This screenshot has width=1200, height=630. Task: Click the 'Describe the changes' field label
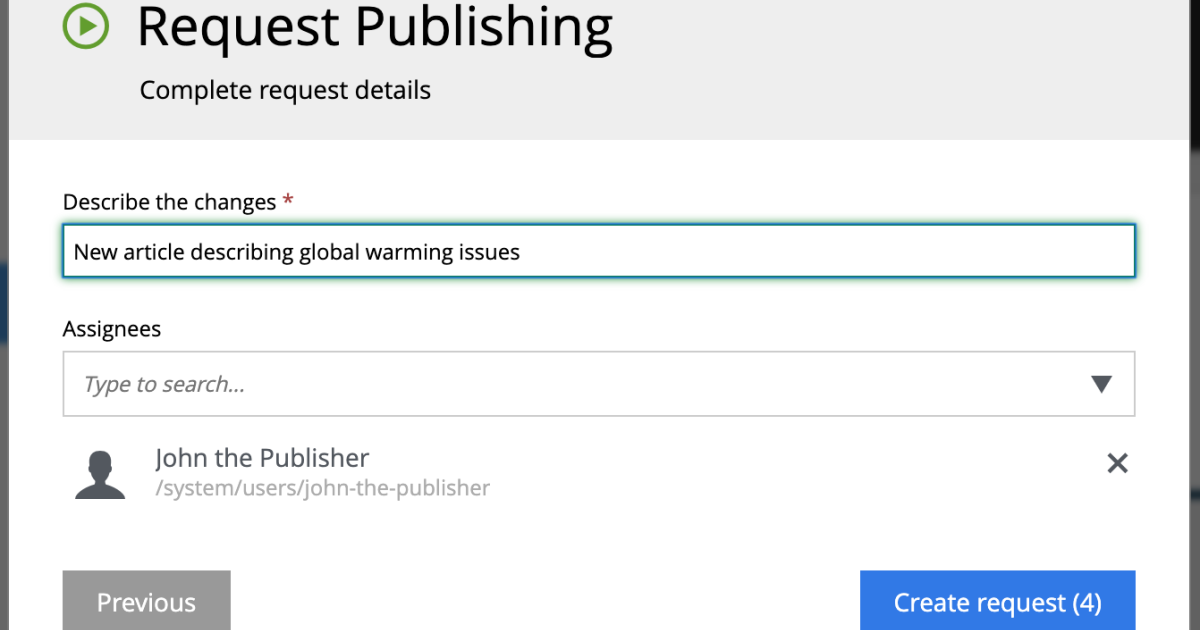(169, 202)
